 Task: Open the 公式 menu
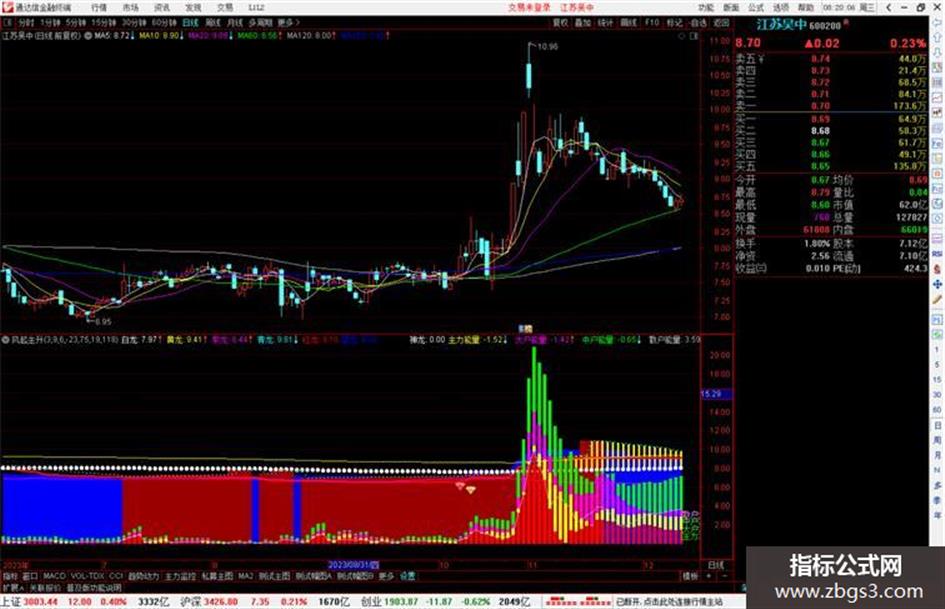756,8
